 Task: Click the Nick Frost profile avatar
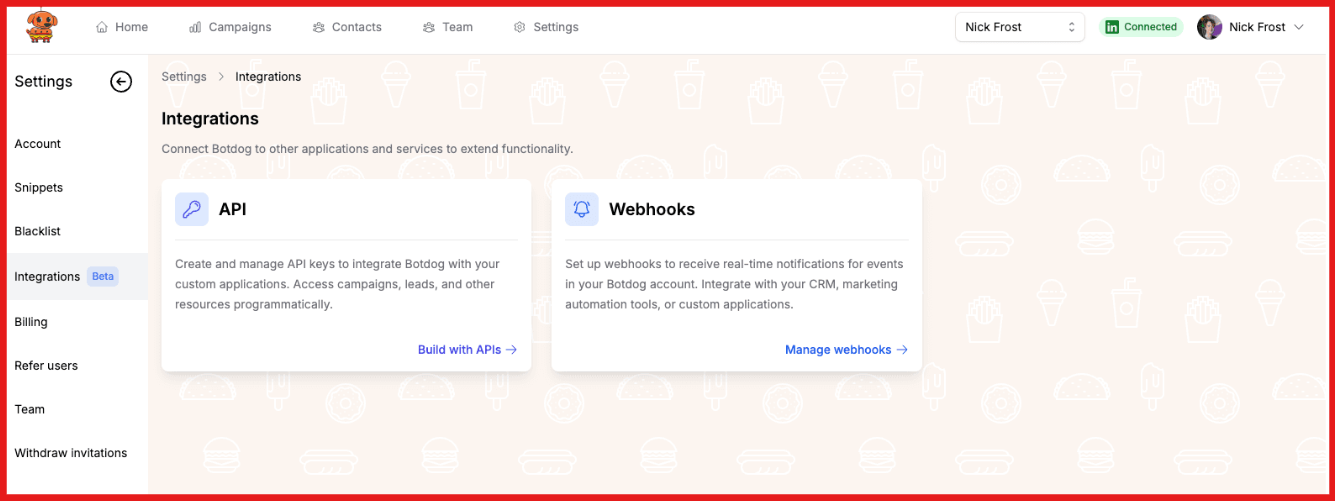point(1210,27)
